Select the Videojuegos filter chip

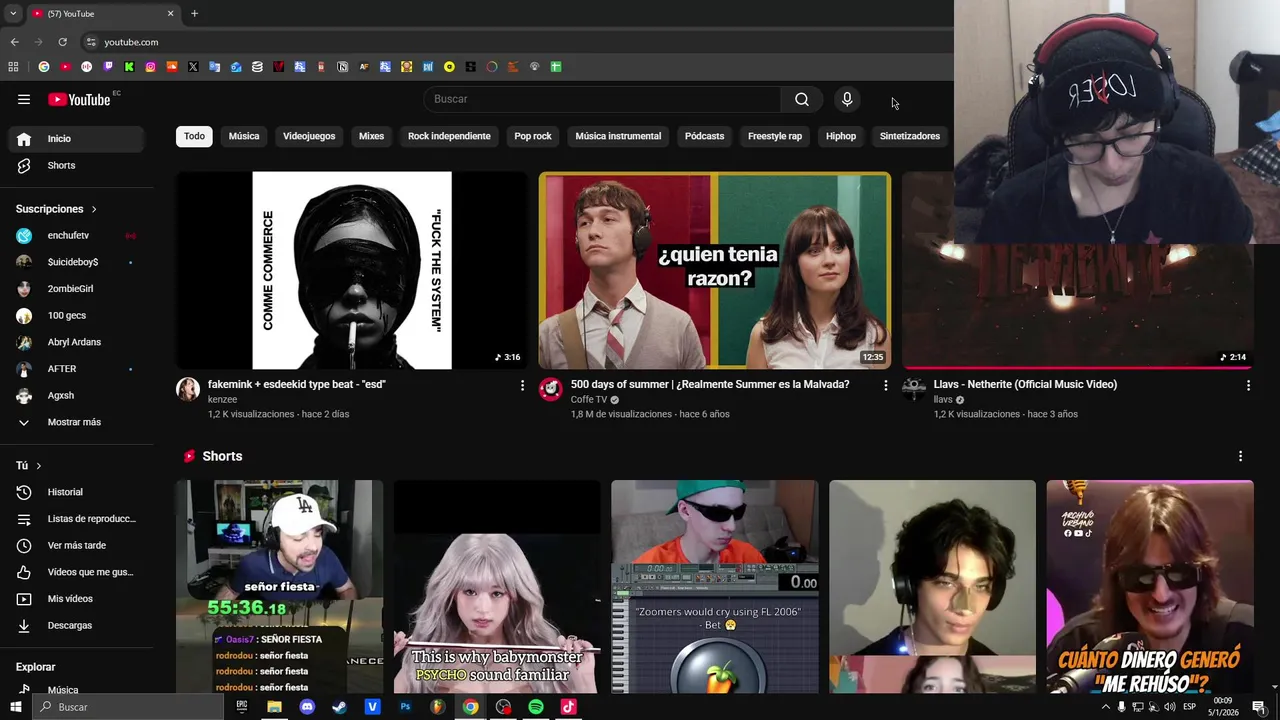(309, 136)
